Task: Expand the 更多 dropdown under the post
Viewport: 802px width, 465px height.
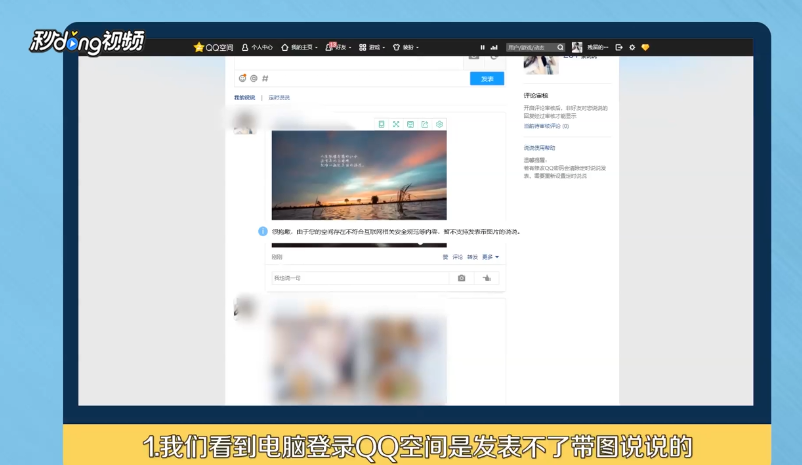Action: click(490, 257)
